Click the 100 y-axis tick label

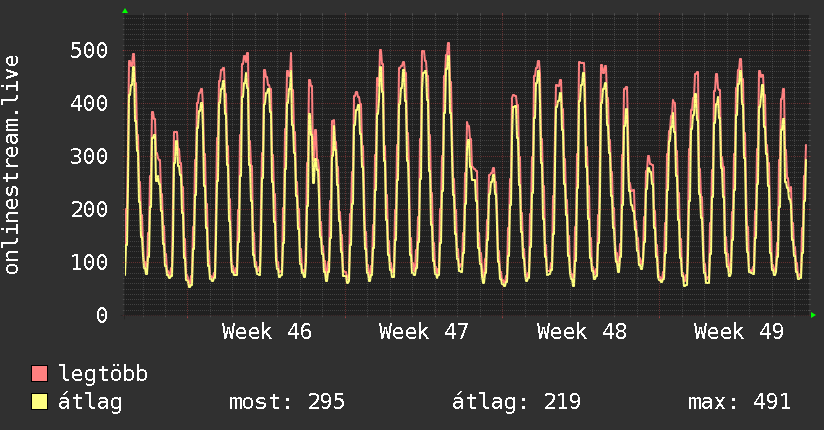tap(89, 262)
